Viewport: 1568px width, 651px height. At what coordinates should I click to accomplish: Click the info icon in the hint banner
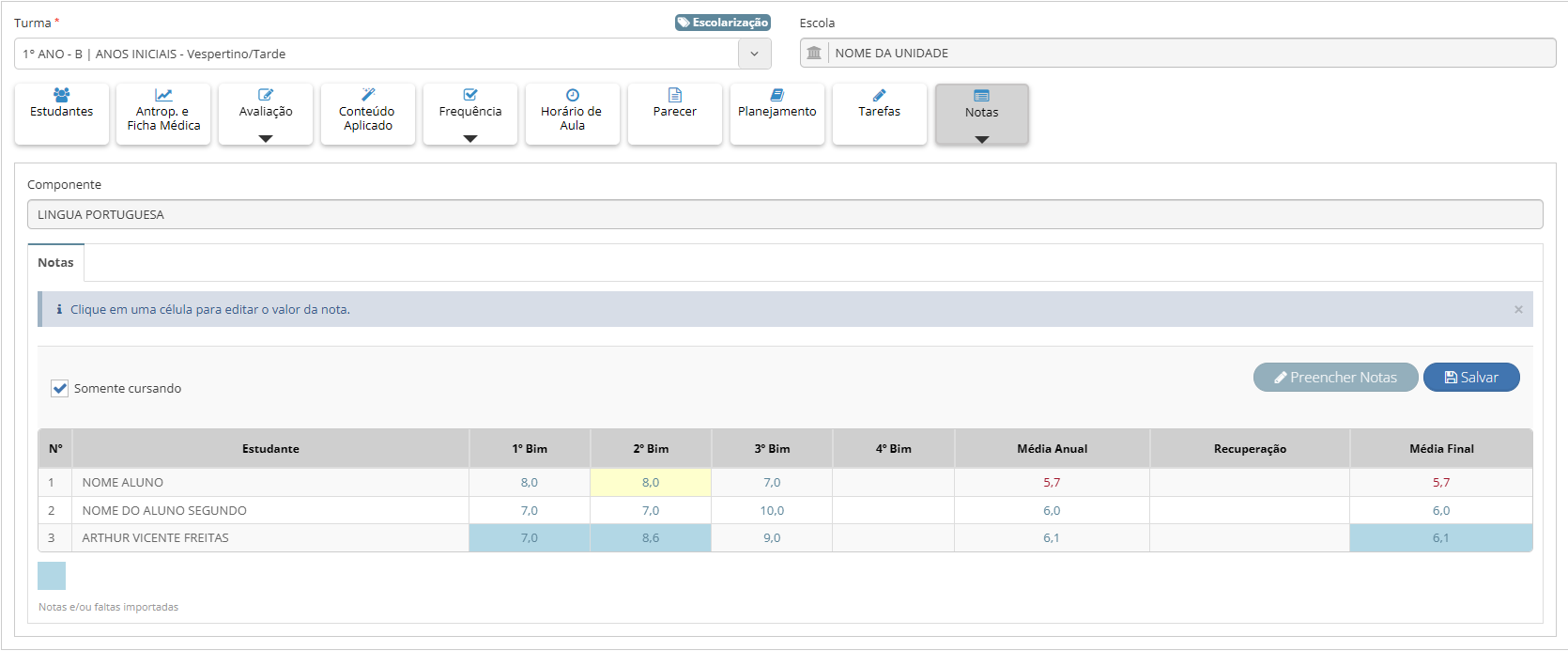click(x=59, y=309)
